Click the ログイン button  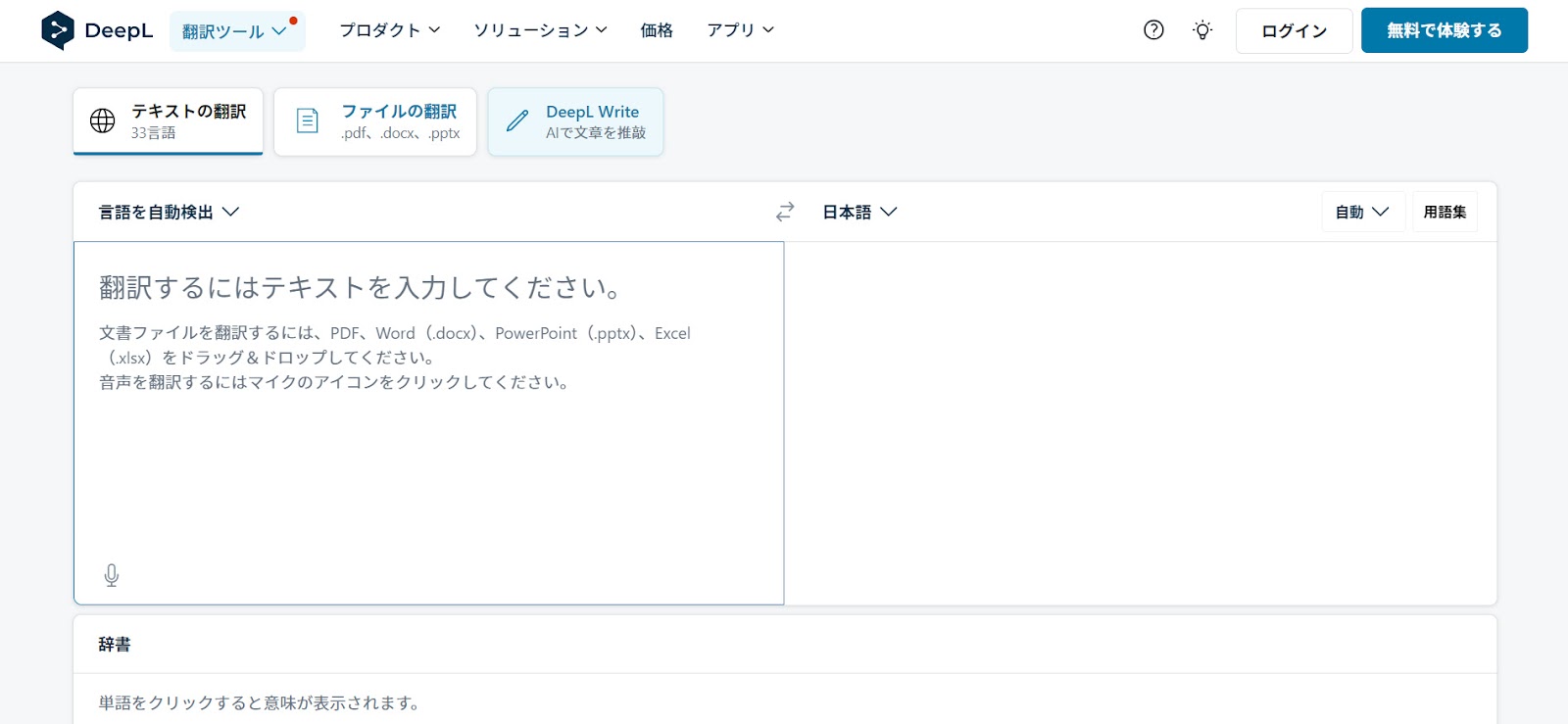click(x=1295, y=30)
